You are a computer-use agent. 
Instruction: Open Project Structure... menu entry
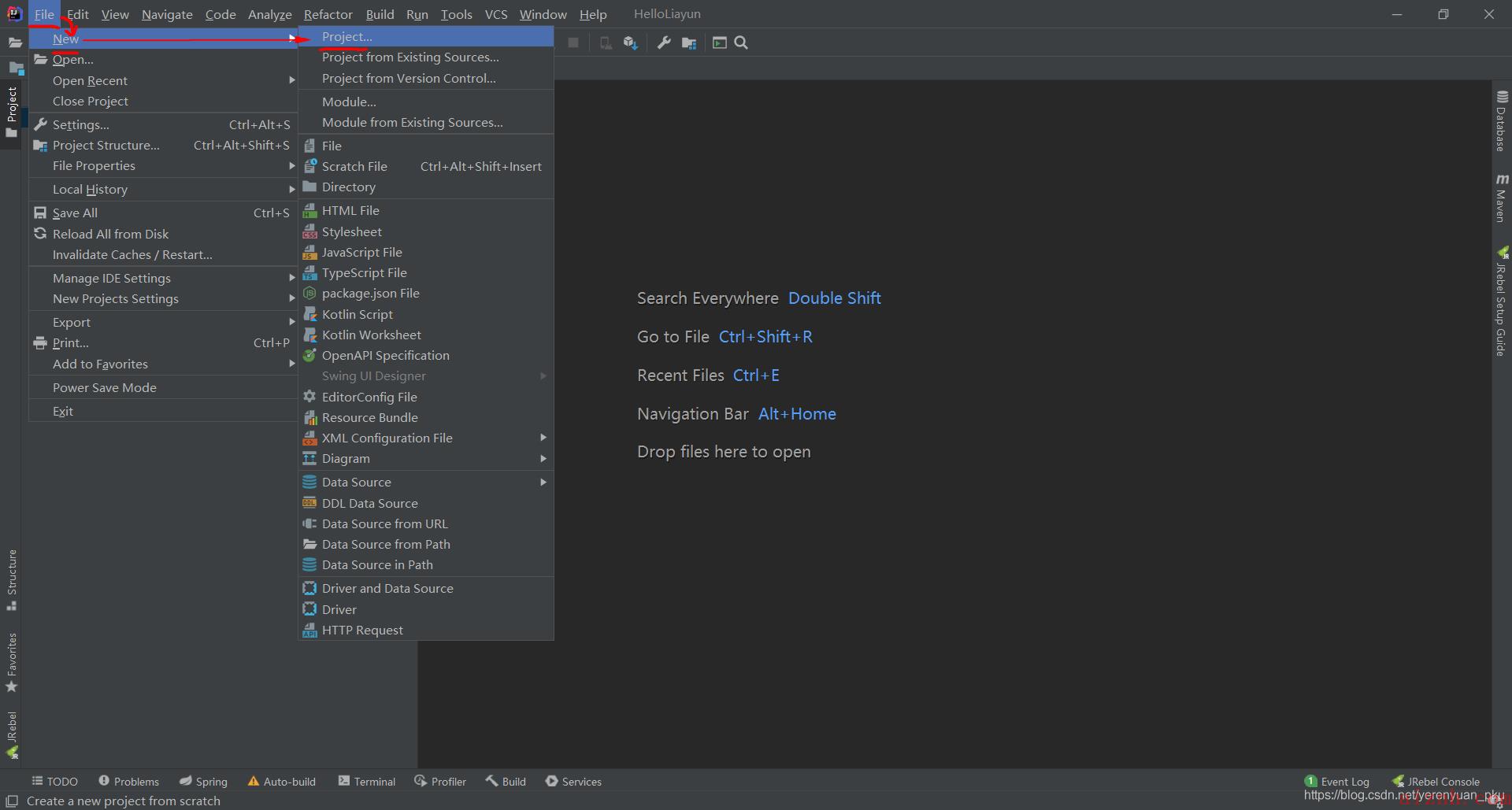click(x=163, y=145)
